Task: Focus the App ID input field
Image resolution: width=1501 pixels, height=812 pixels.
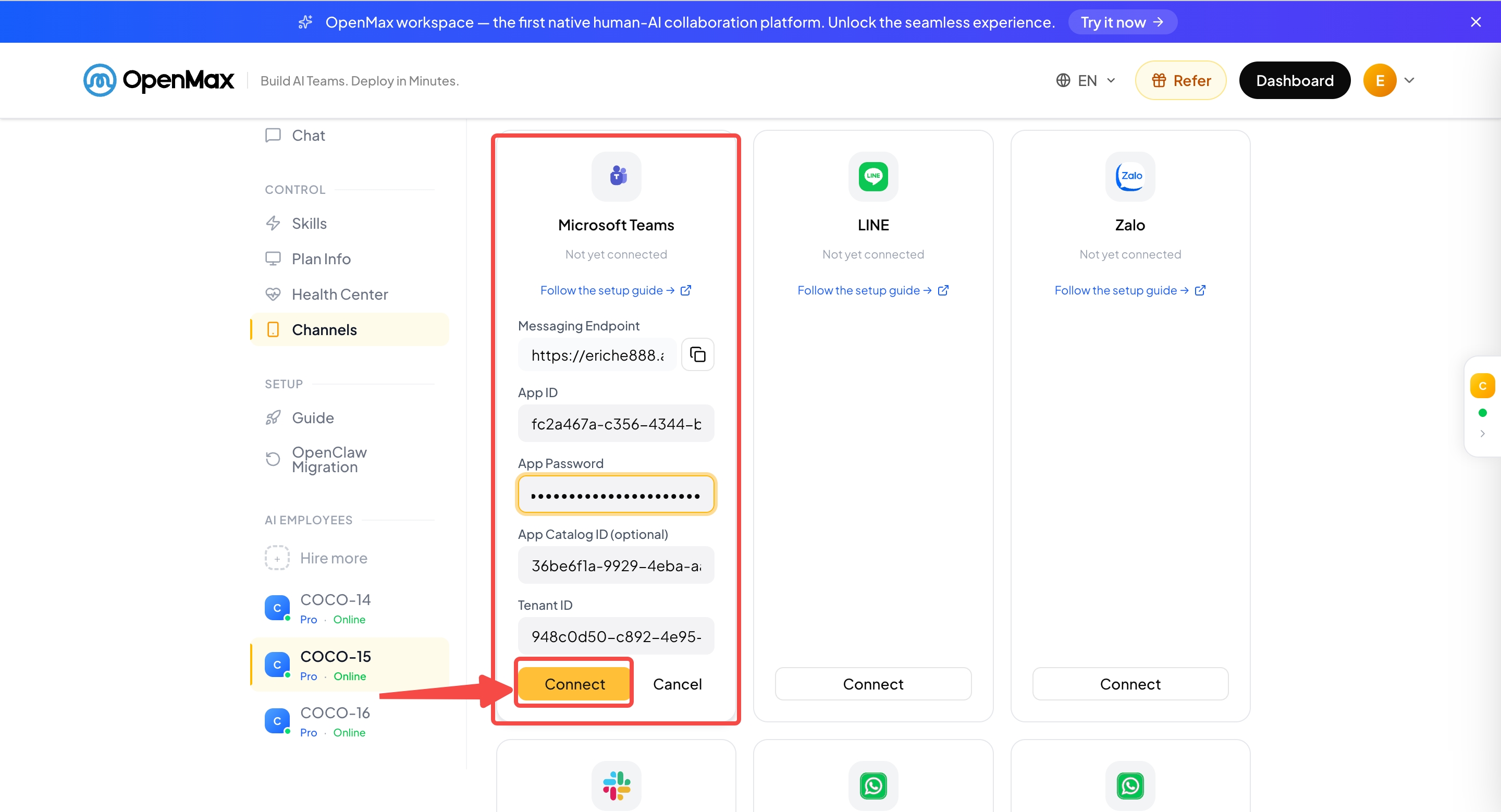Action: click(x=616, y=424)
